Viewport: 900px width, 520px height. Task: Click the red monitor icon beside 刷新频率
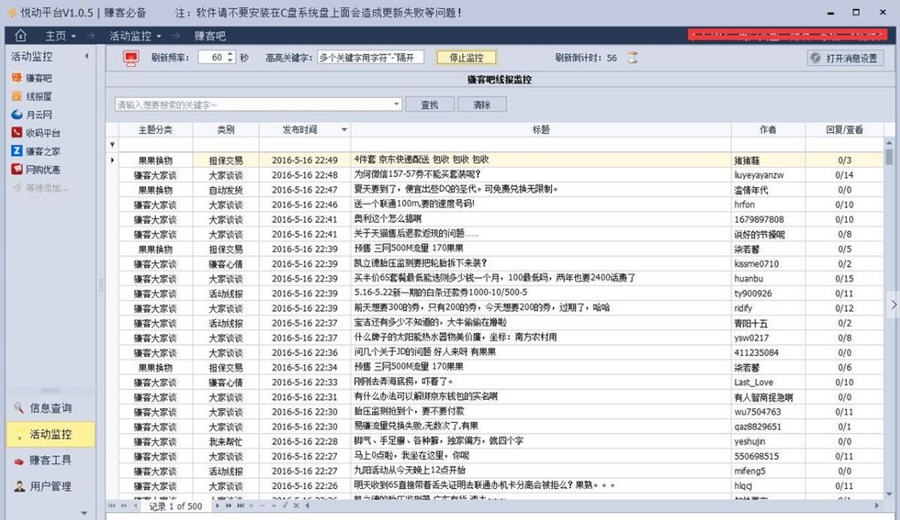(131, 57)
